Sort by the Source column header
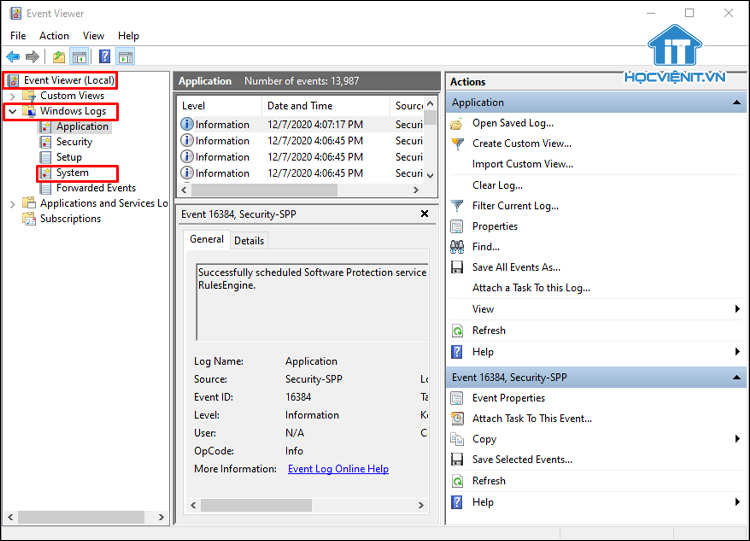This screenshot has width=750, height=541. tap(408, 106)
